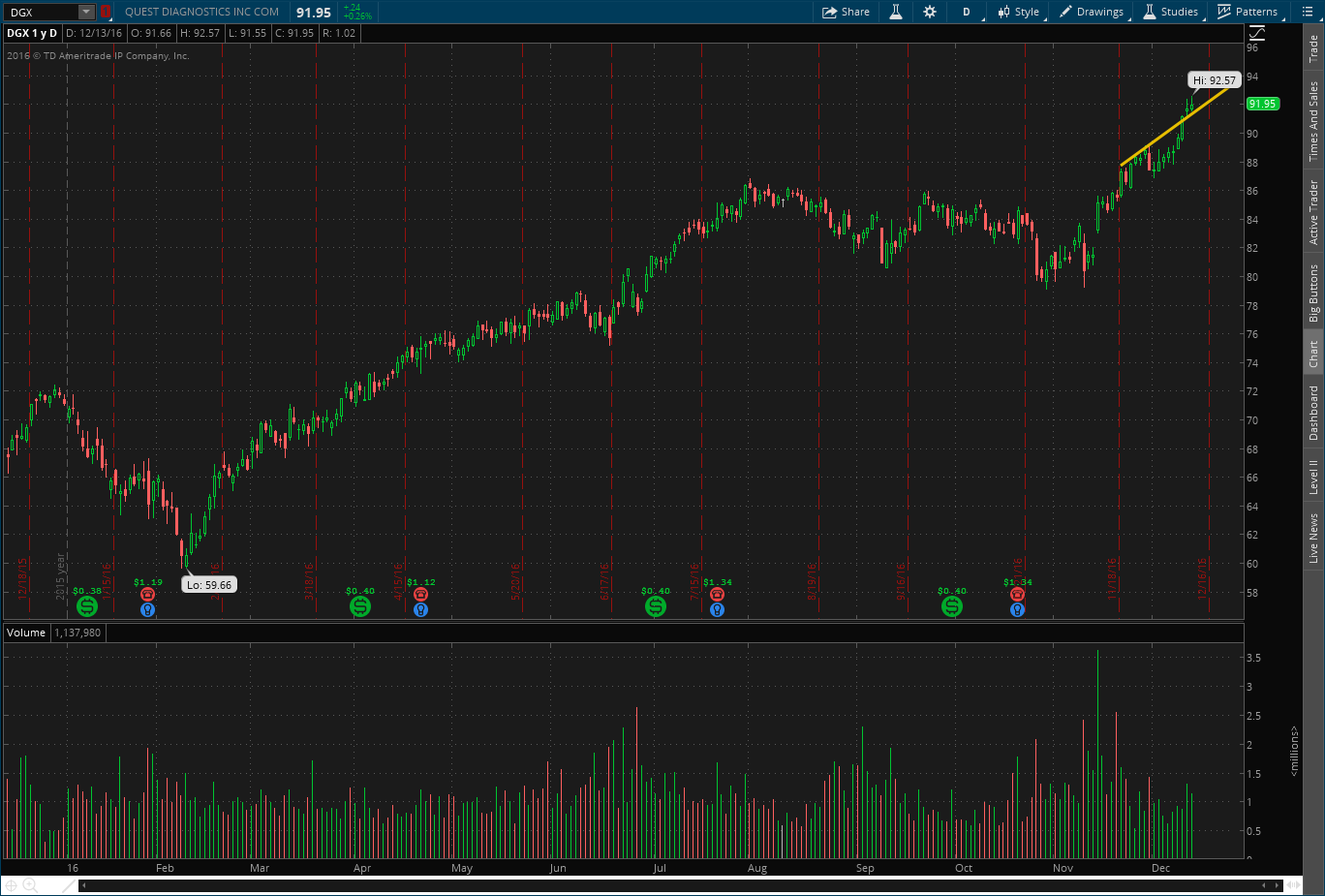Click the scrollbar left arrow
Screen dimensions: 1325x896
(83, 885)
